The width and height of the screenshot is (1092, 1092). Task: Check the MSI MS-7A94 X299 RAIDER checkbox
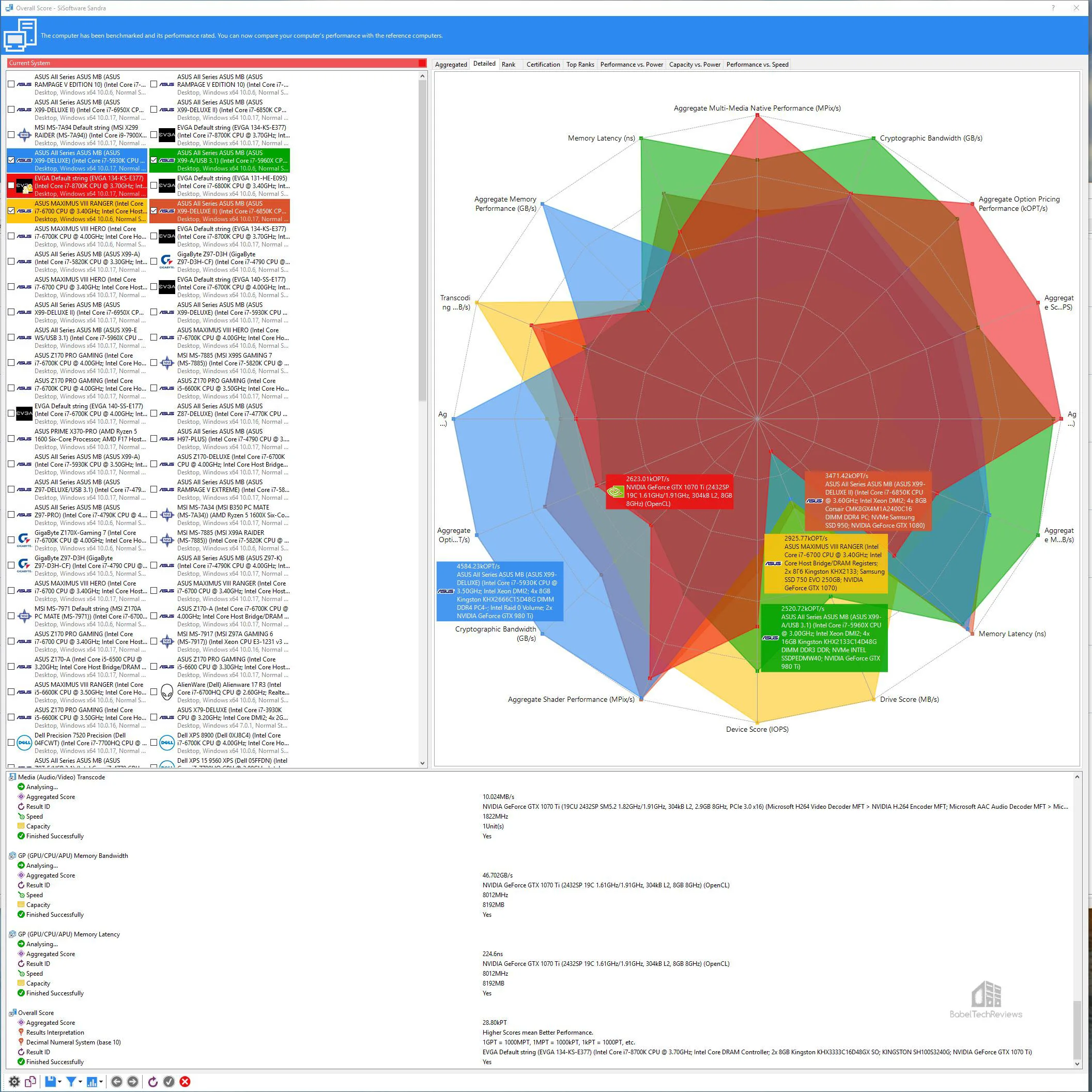tap(11, 134)
